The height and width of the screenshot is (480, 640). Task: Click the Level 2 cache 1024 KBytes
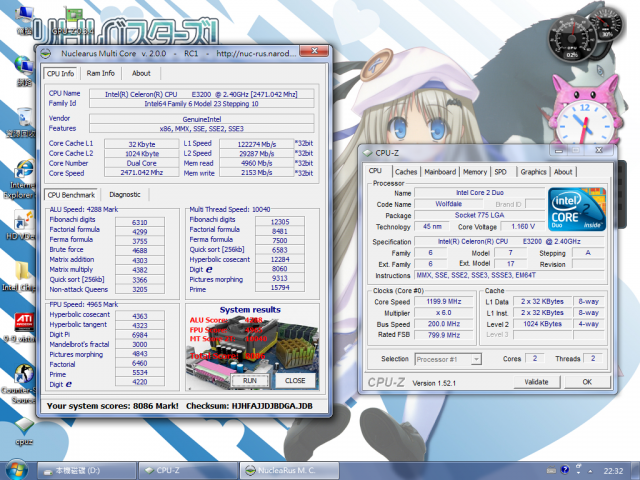542,324
